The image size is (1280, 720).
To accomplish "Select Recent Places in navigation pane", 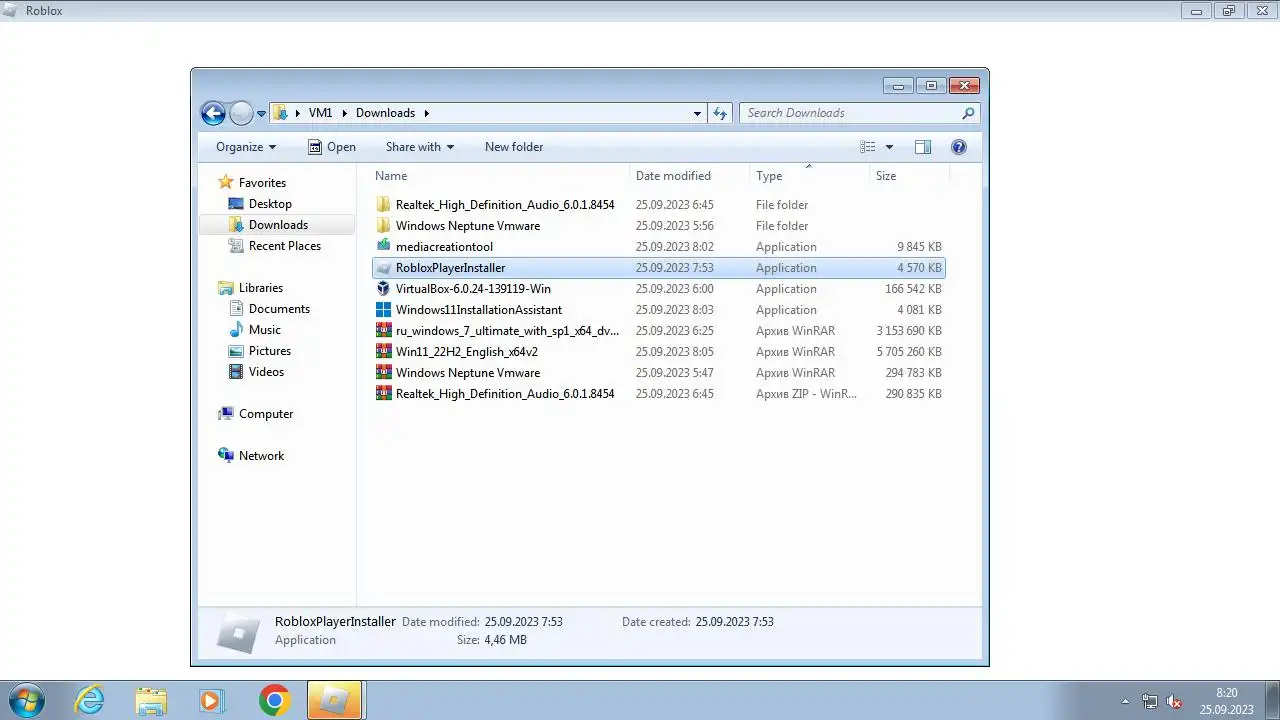I will pyautogui.click(x=285, y=246).
